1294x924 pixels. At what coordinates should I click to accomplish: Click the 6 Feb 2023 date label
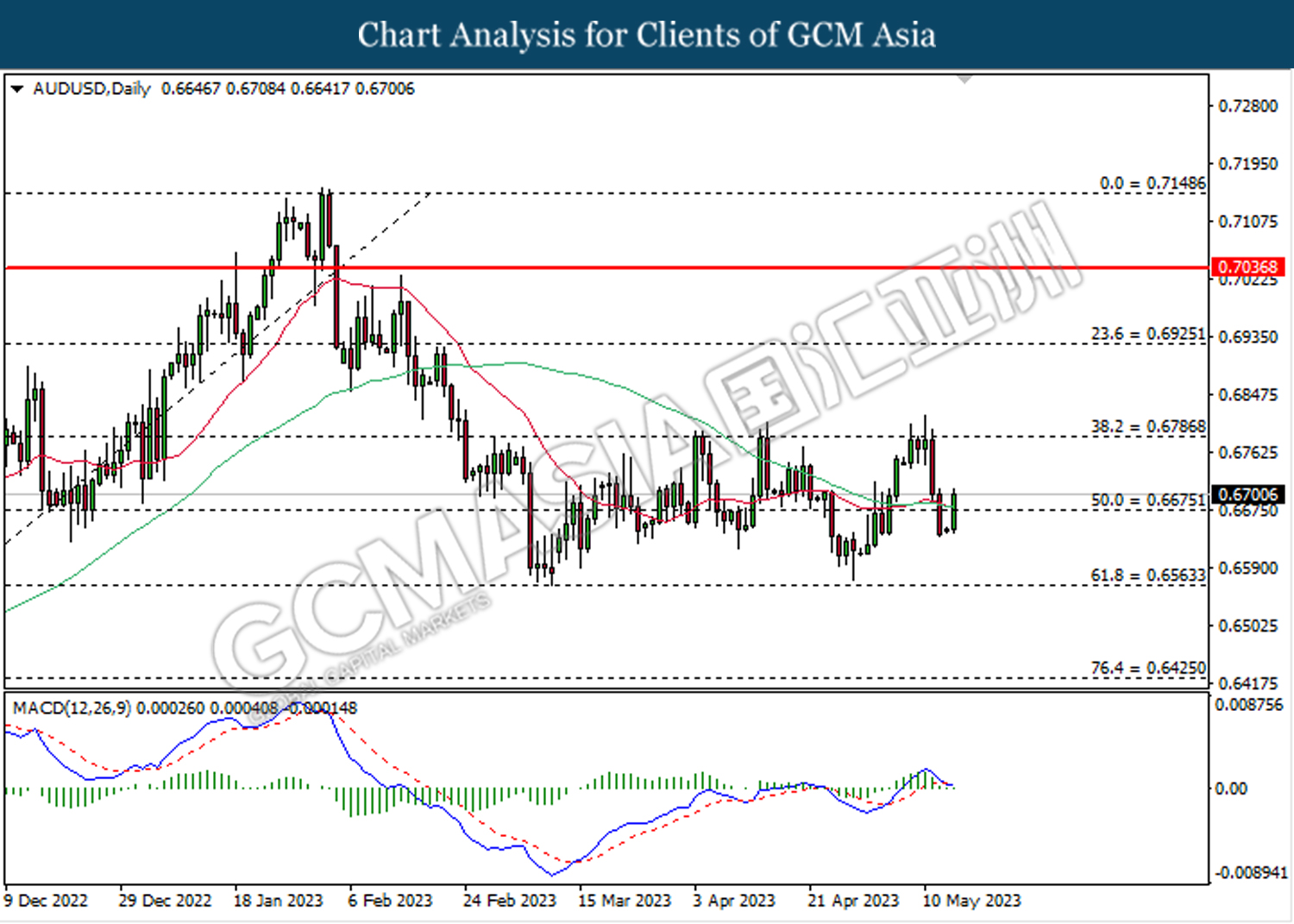(x=390, y=901)
